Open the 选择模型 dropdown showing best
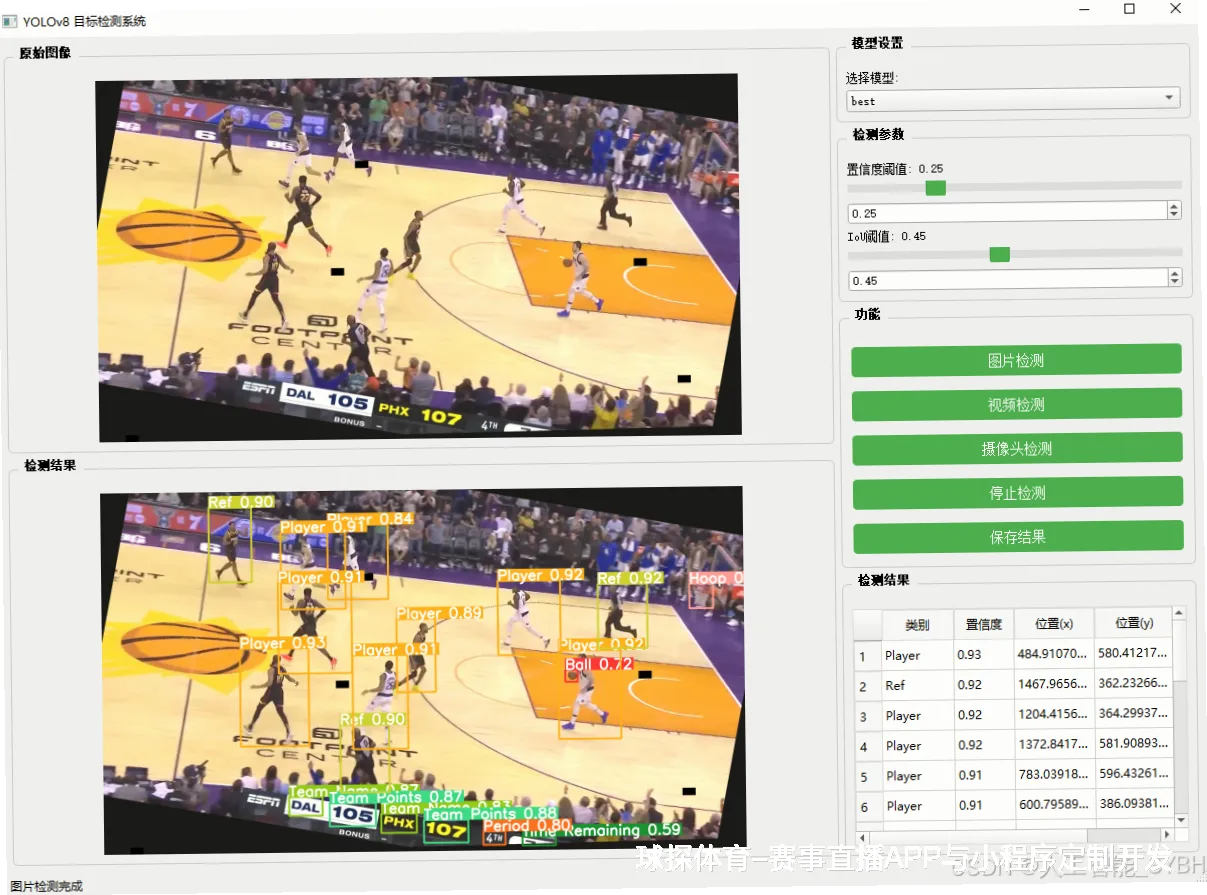The image size is (1207, 895). tap(1012, 100)
